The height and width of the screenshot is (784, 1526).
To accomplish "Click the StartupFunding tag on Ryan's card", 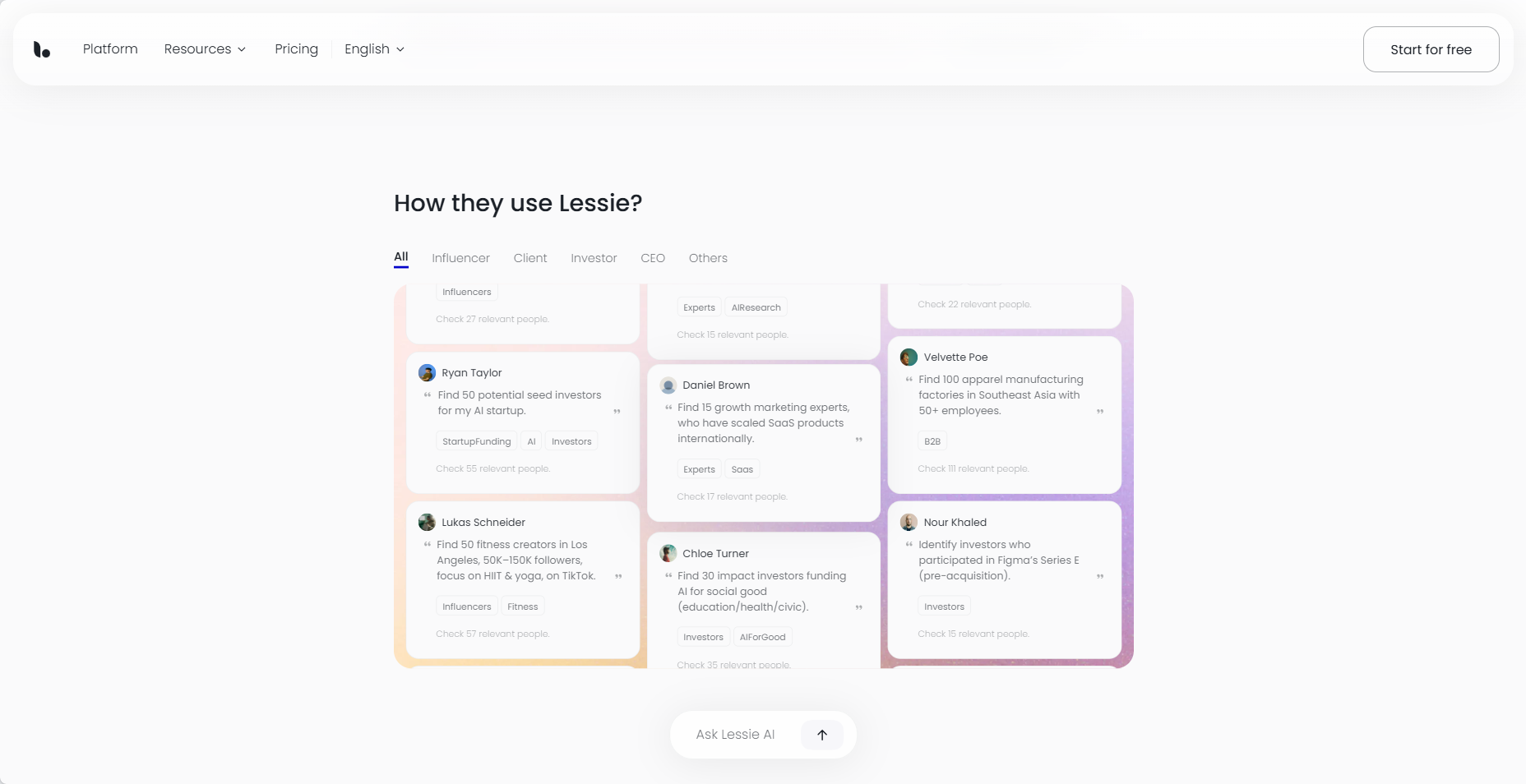I will [x=476, y=441].
